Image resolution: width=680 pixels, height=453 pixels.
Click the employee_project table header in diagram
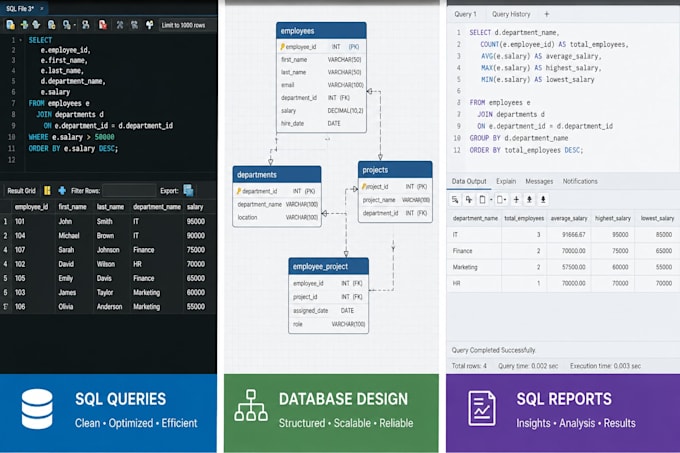(x=328, y=266)
